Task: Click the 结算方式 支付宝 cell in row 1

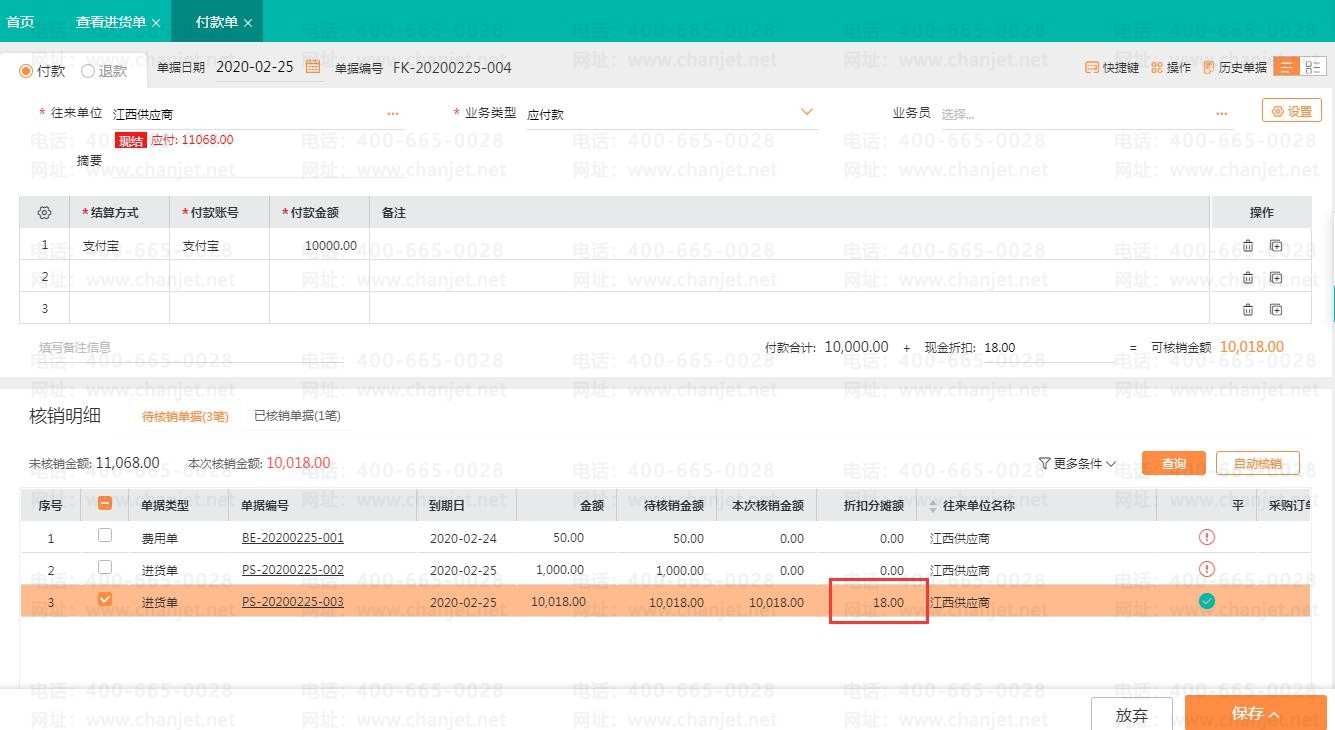Action: click(119, 245)
